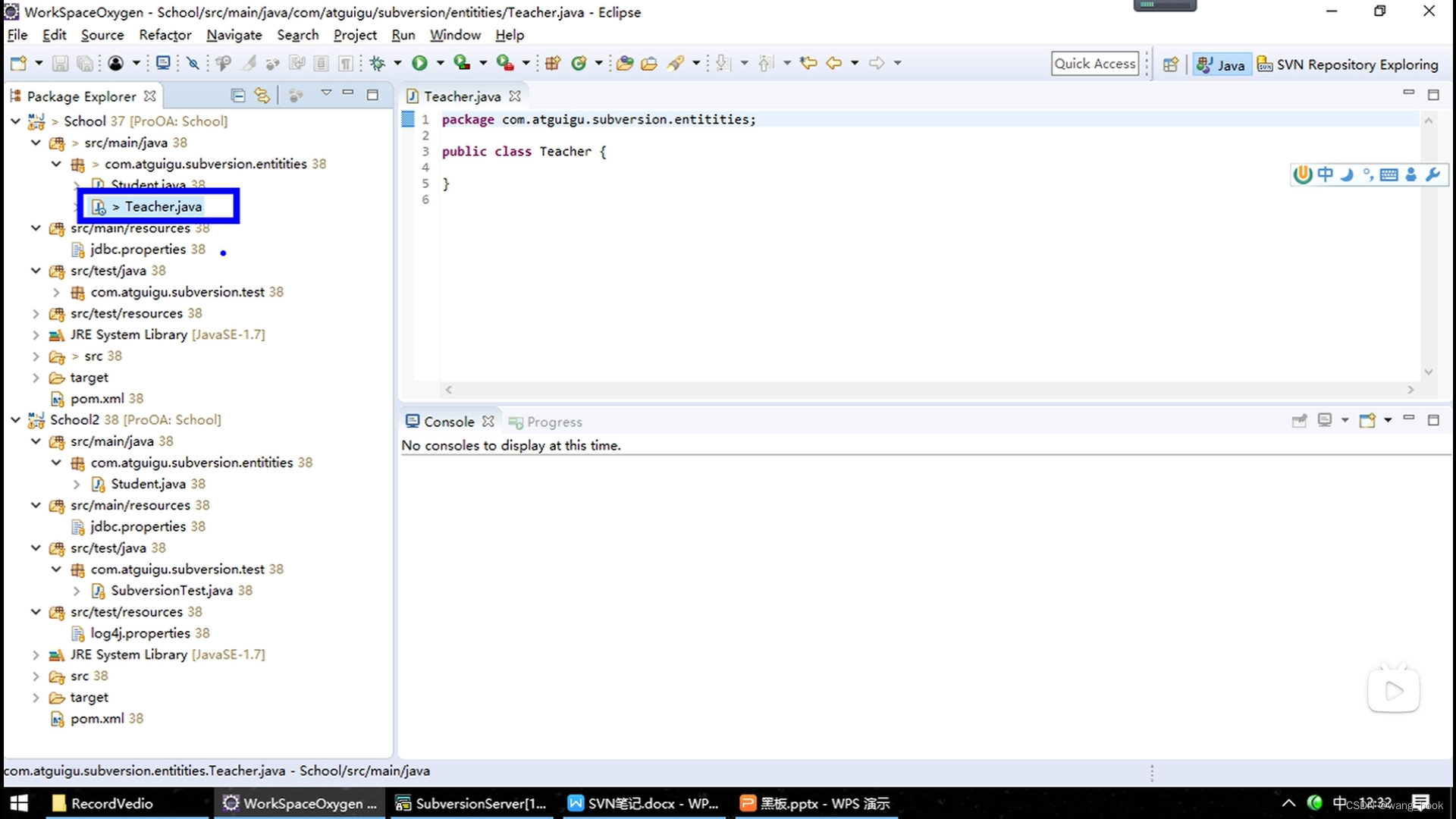Screen dimensions: 1456x819
Task: Click the Next Annotation icon
Action: tap(723, 63)
